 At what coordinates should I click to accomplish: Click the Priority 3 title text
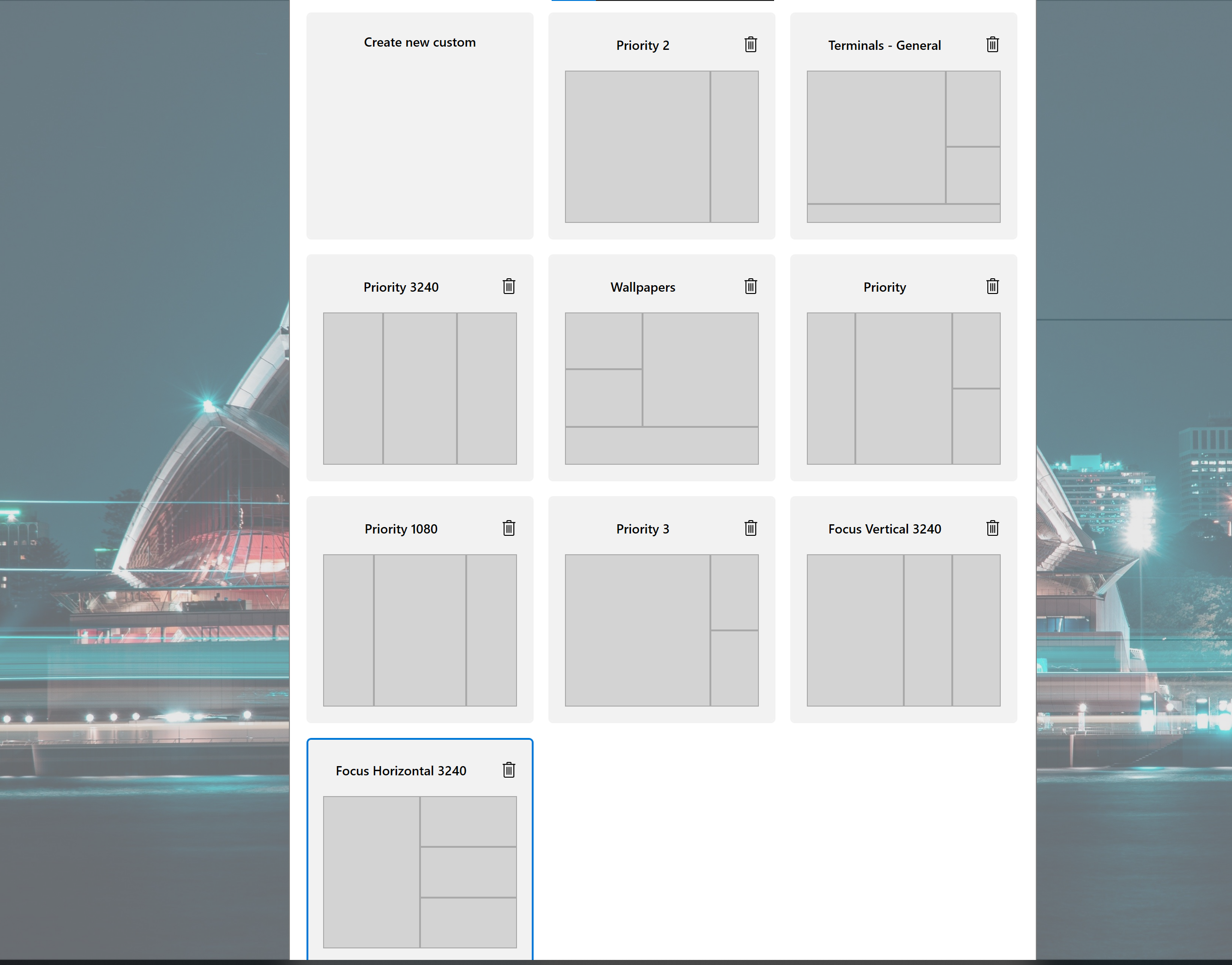(643, 529)
